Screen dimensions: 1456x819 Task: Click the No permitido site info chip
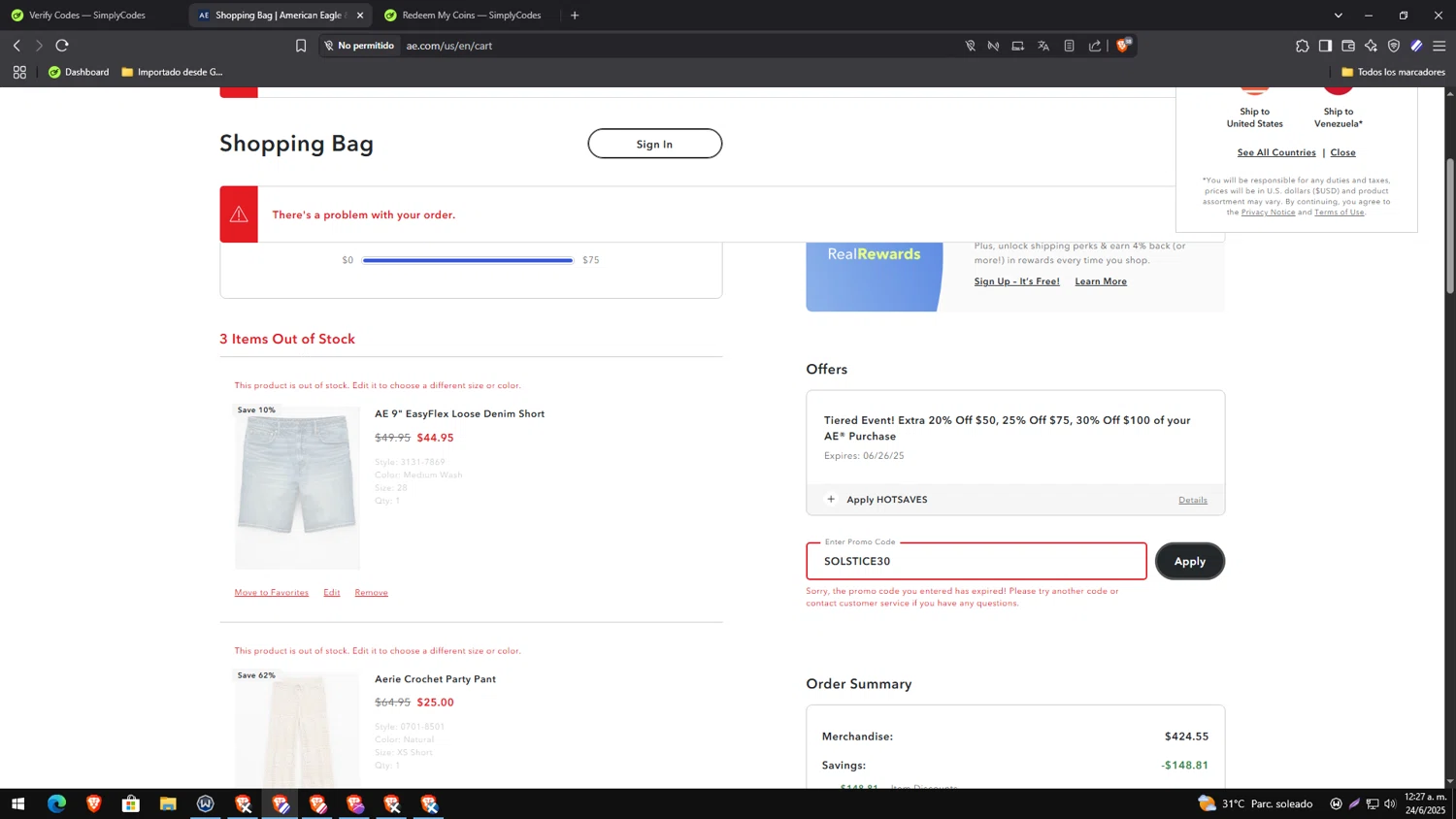(x=359, y=46)
